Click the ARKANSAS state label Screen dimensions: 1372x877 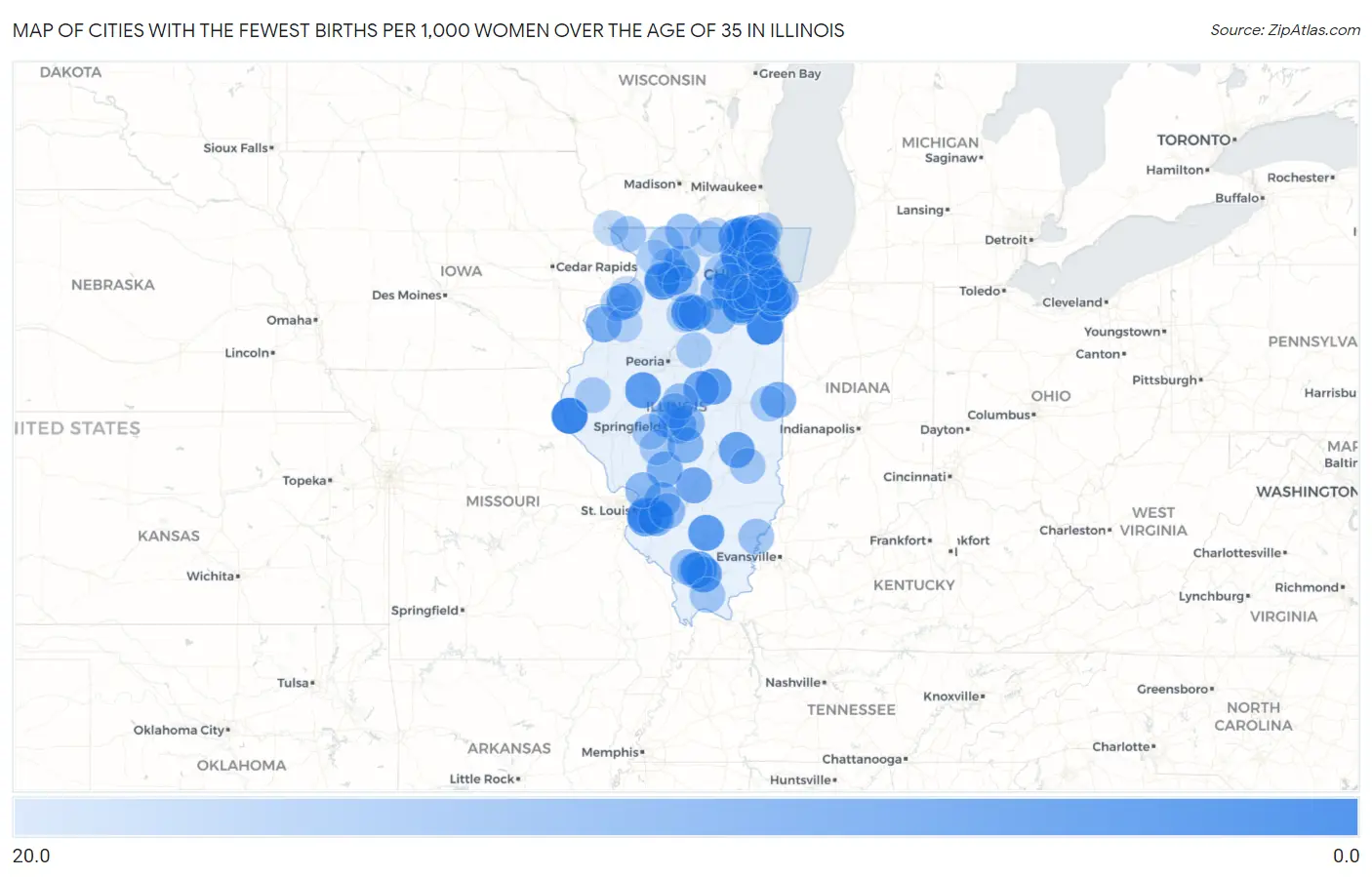[x=508, y=747]
